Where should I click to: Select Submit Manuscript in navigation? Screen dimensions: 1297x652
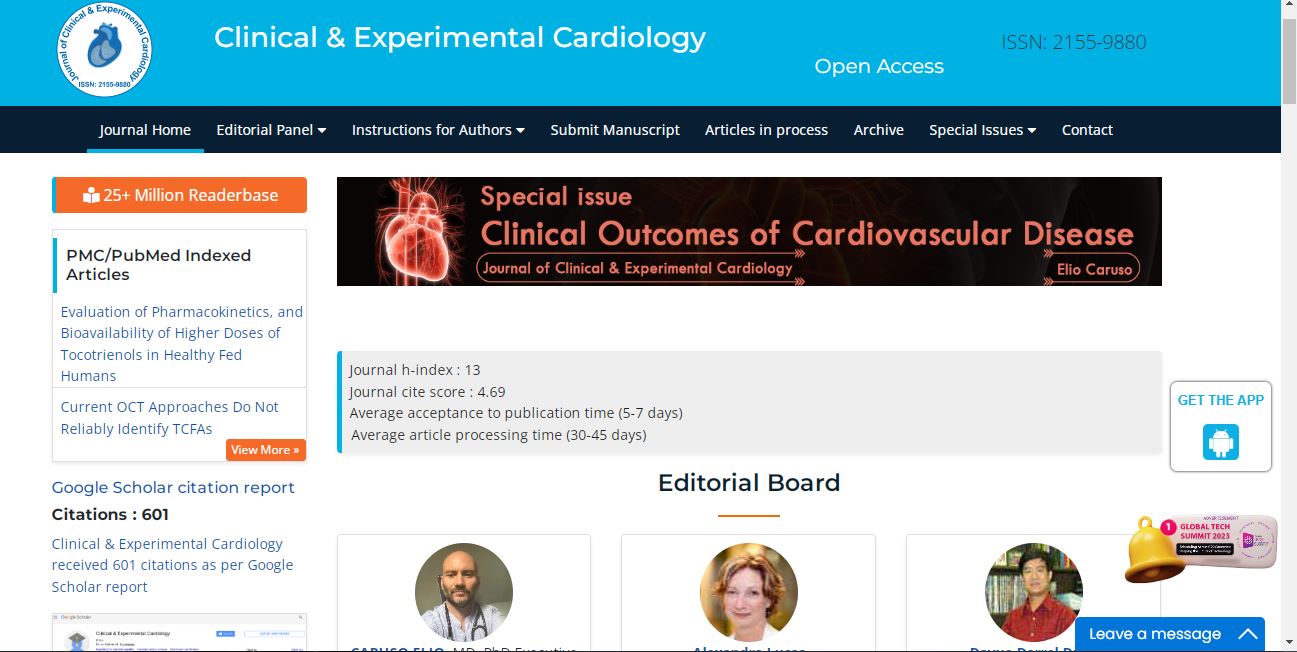(x=615, y=130)
